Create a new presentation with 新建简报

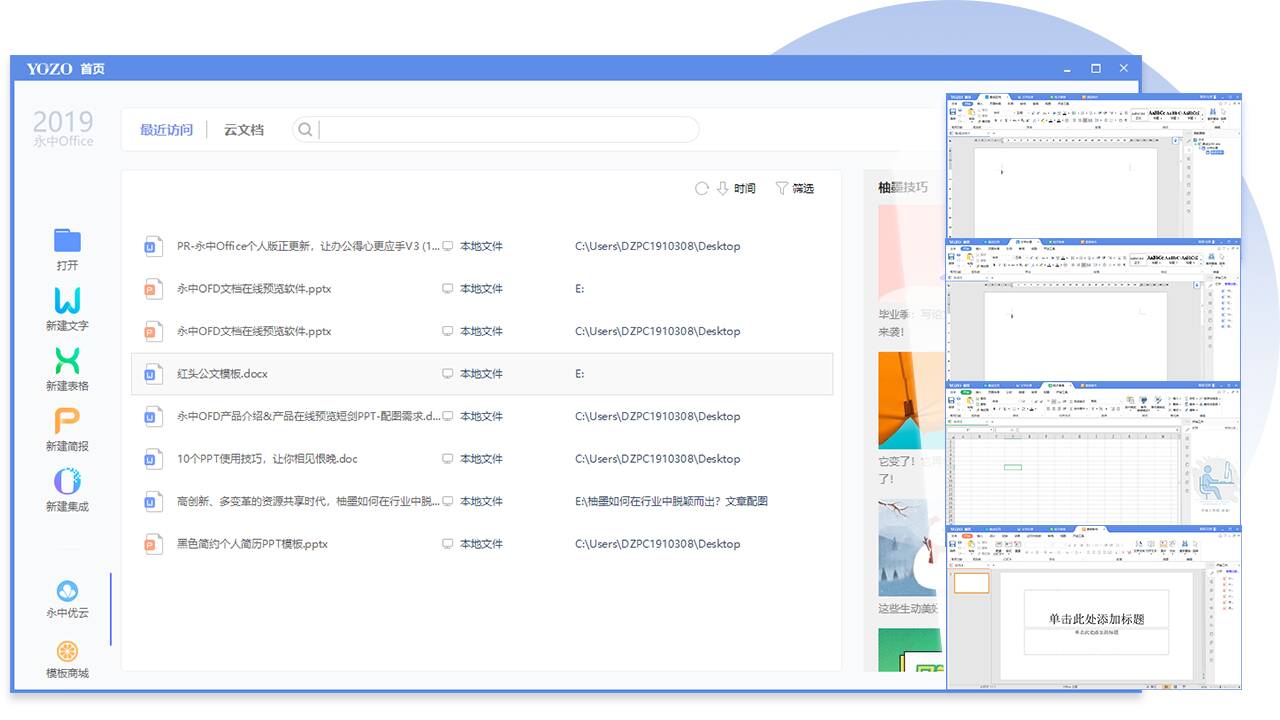tap(67, 421)
